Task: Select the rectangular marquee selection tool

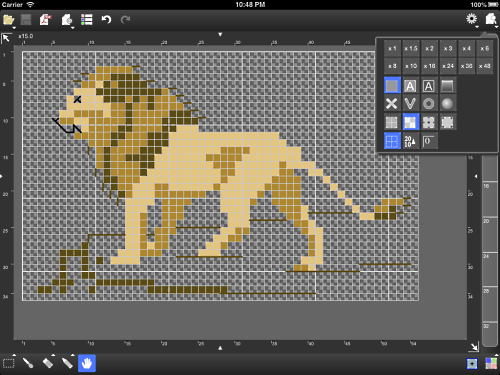Action: [9, 363]
